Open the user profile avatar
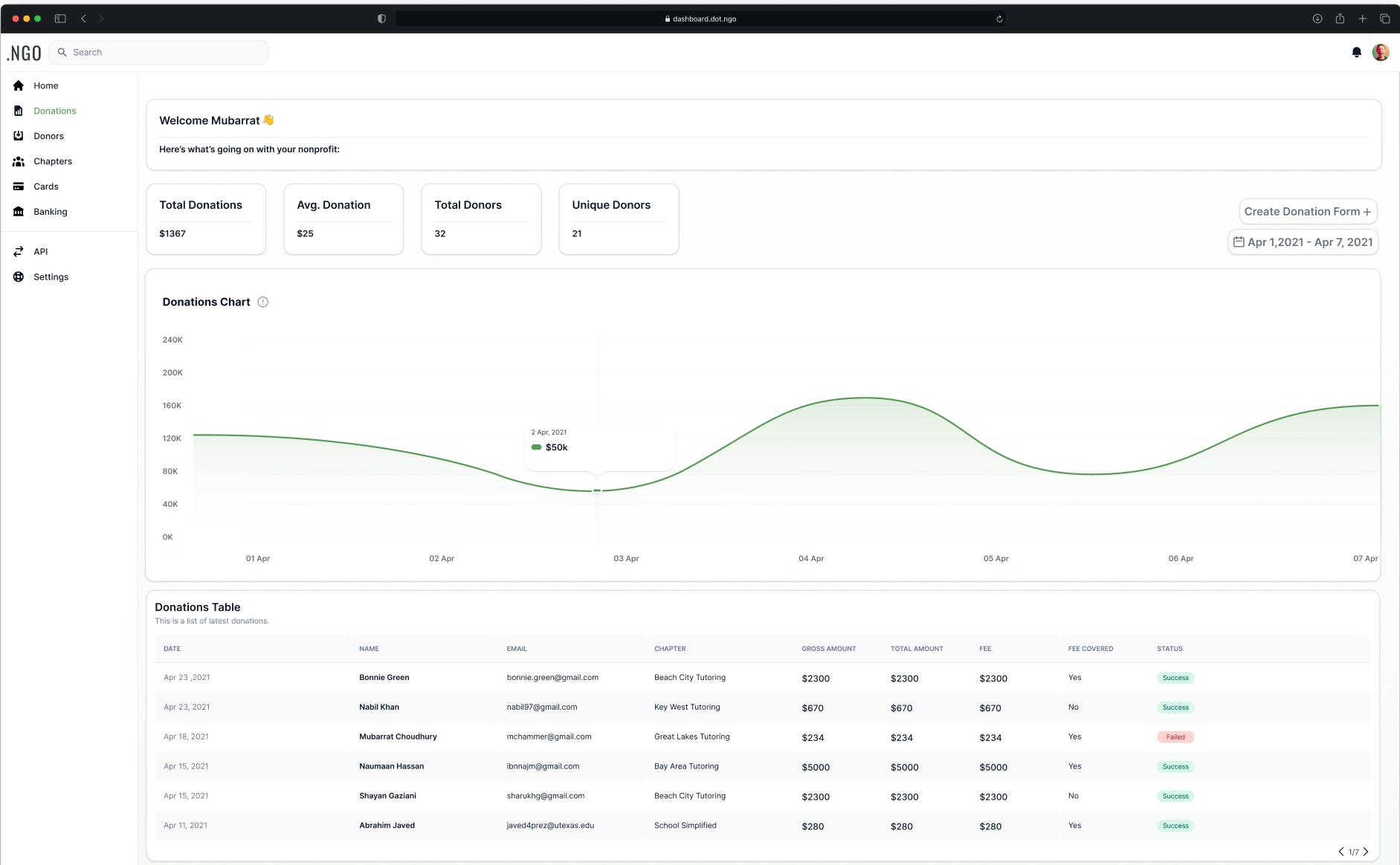Viewport: 1400px width, 865px height. (1381, 52)
